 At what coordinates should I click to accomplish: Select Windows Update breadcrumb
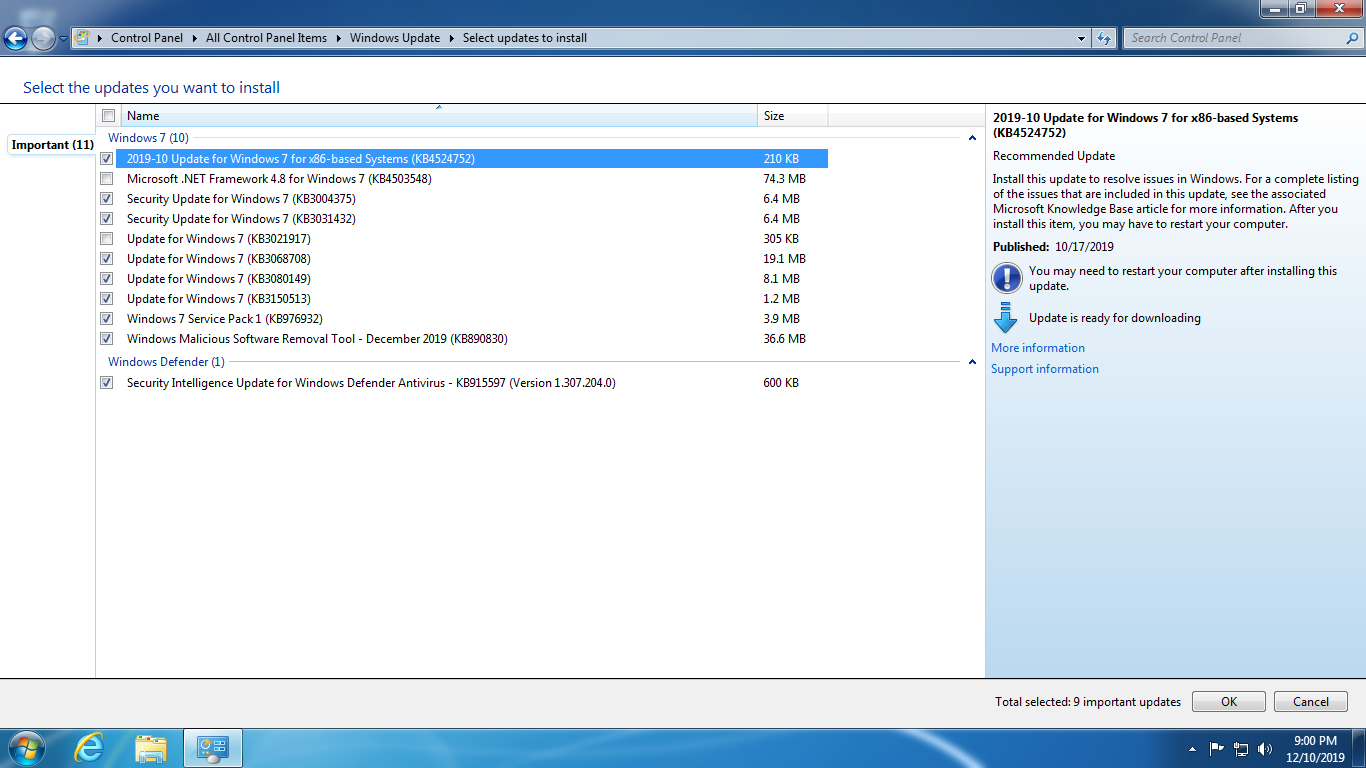(x=395, y=38)
